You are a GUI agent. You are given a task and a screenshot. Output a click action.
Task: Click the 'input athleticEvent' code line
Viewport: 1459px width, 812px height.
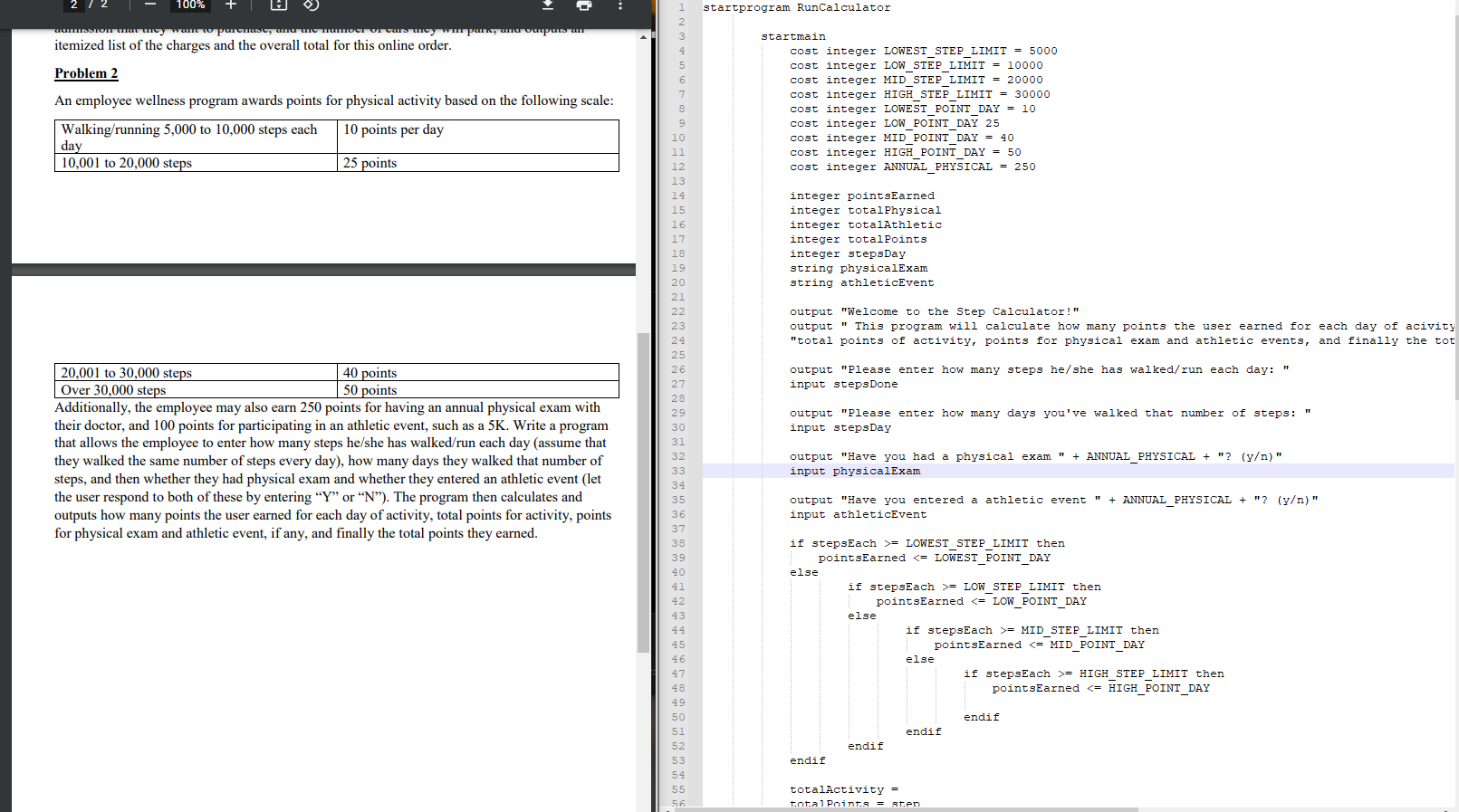tap(859, 514)
